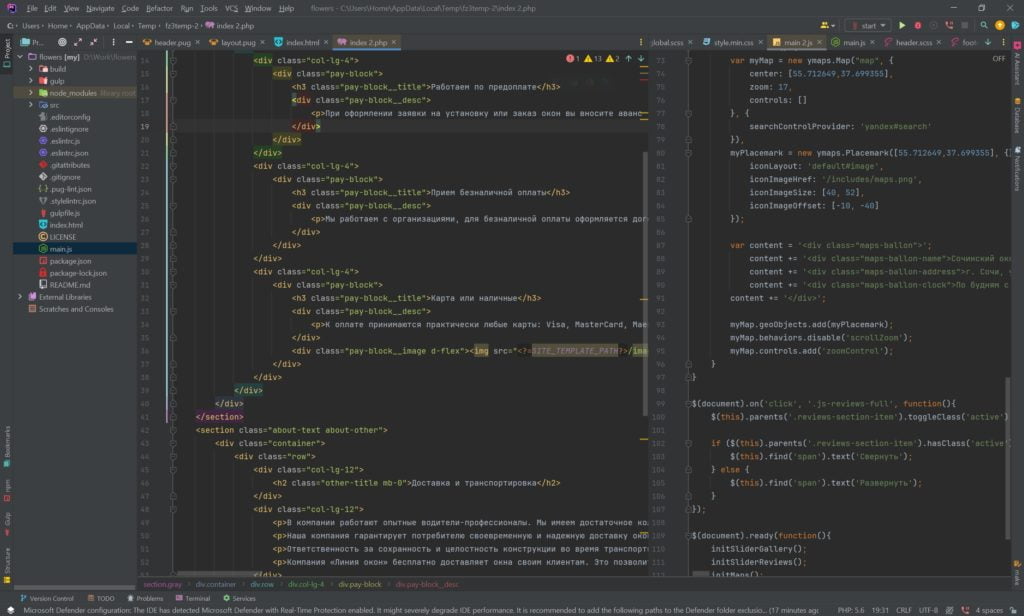Click the expand all icon in the Project panel
Screen dimensions: 1024x616
tap(78, 43)
